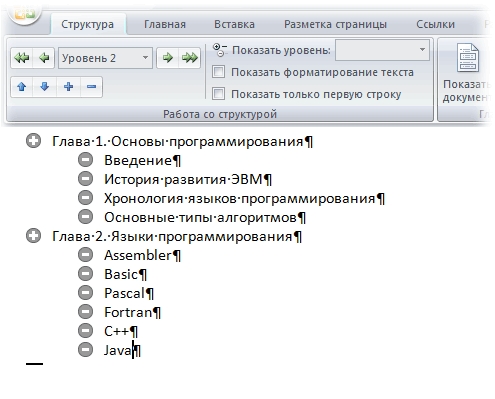
Task: Click the demote right green arrow
Action: (x=168, y=58)
